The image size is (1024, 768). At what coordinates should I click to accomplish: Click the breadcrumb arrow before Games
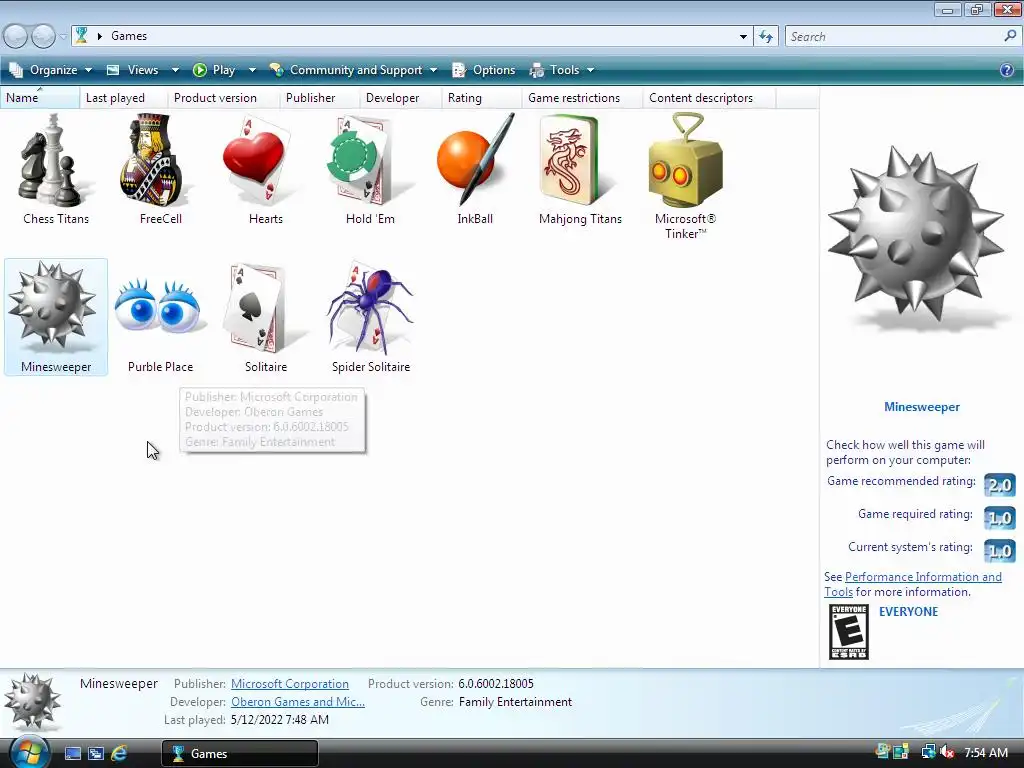point(100,36)
